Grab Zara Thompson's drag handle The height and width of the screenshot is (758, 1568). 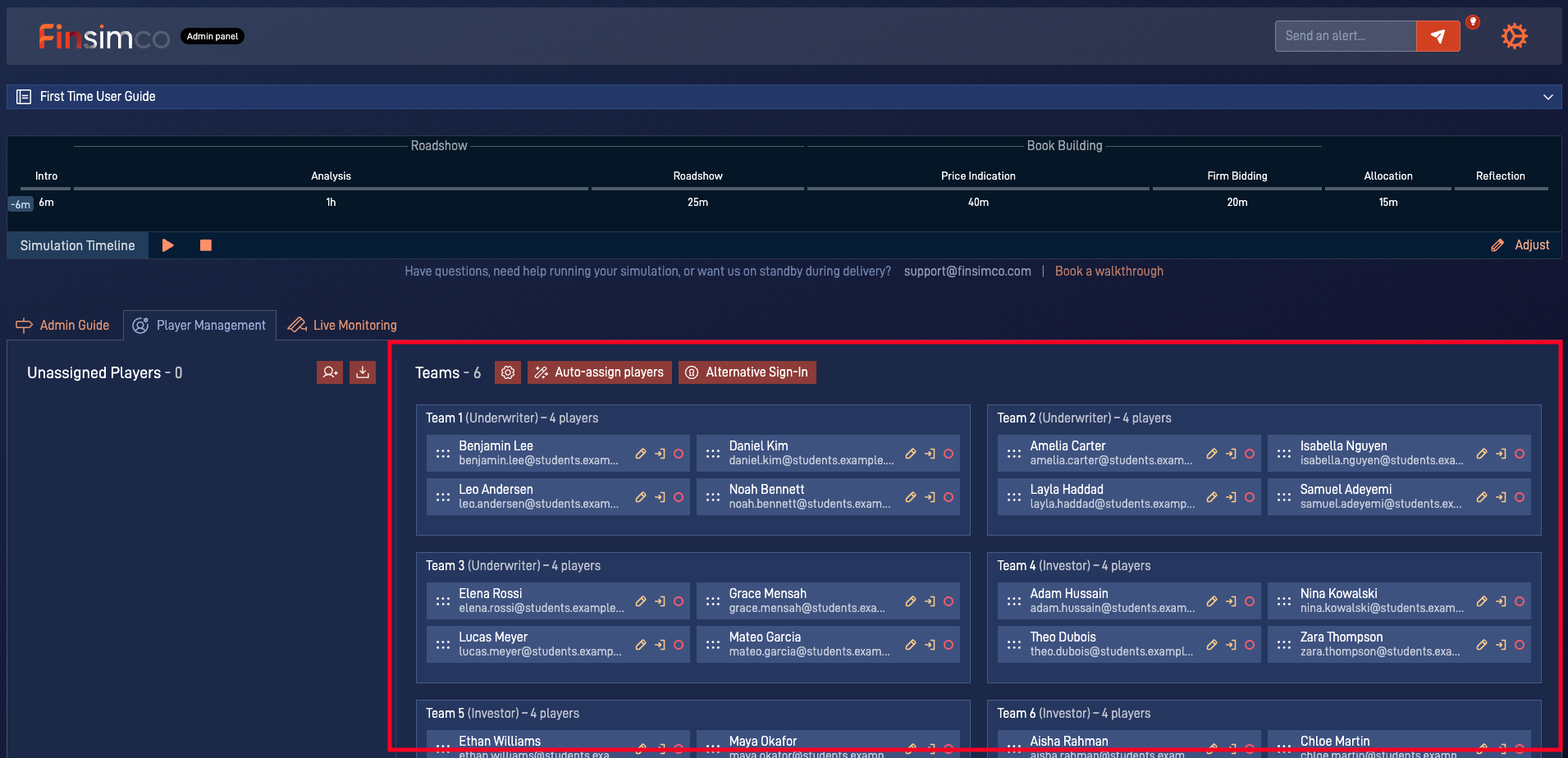click(1284, 645)
